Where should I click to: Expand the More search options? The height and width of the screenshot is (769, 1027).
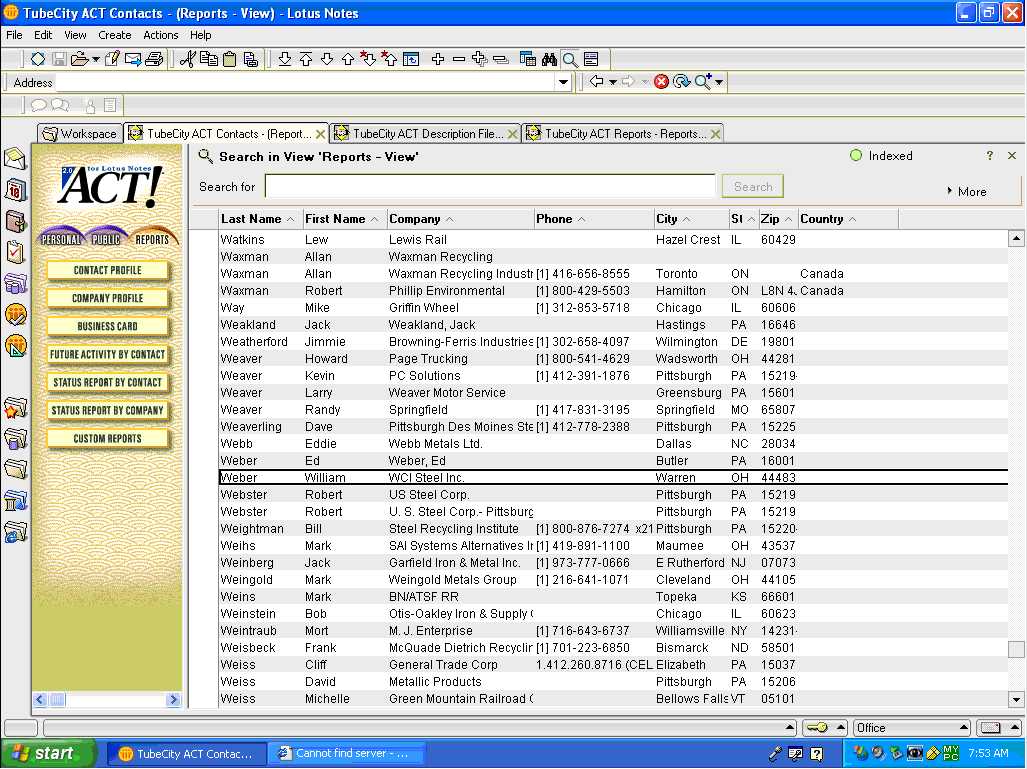(967, 191)
